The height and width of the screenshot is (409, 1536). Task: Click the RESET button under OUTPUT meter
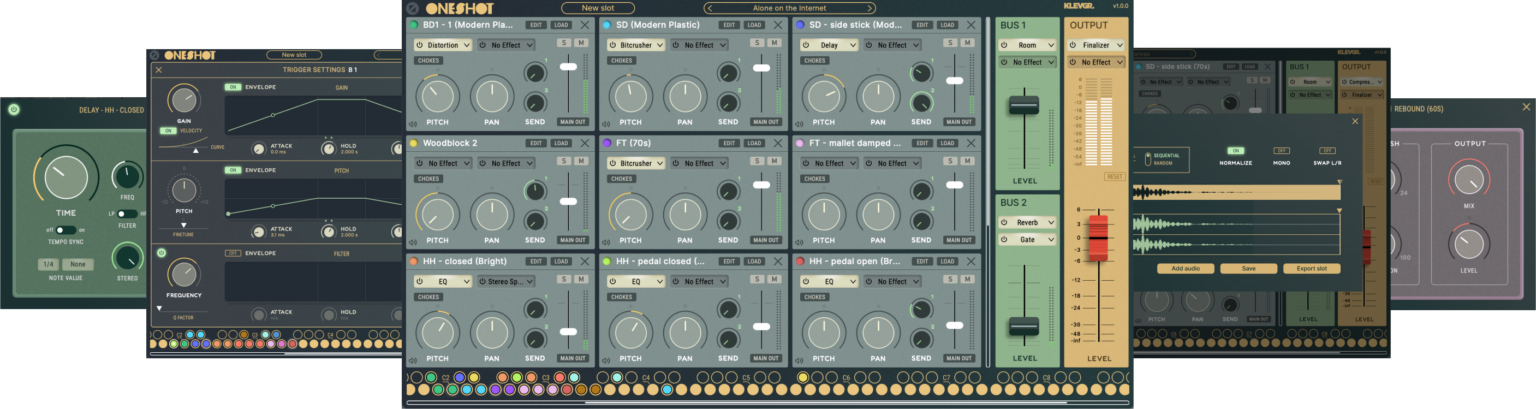1114,176
